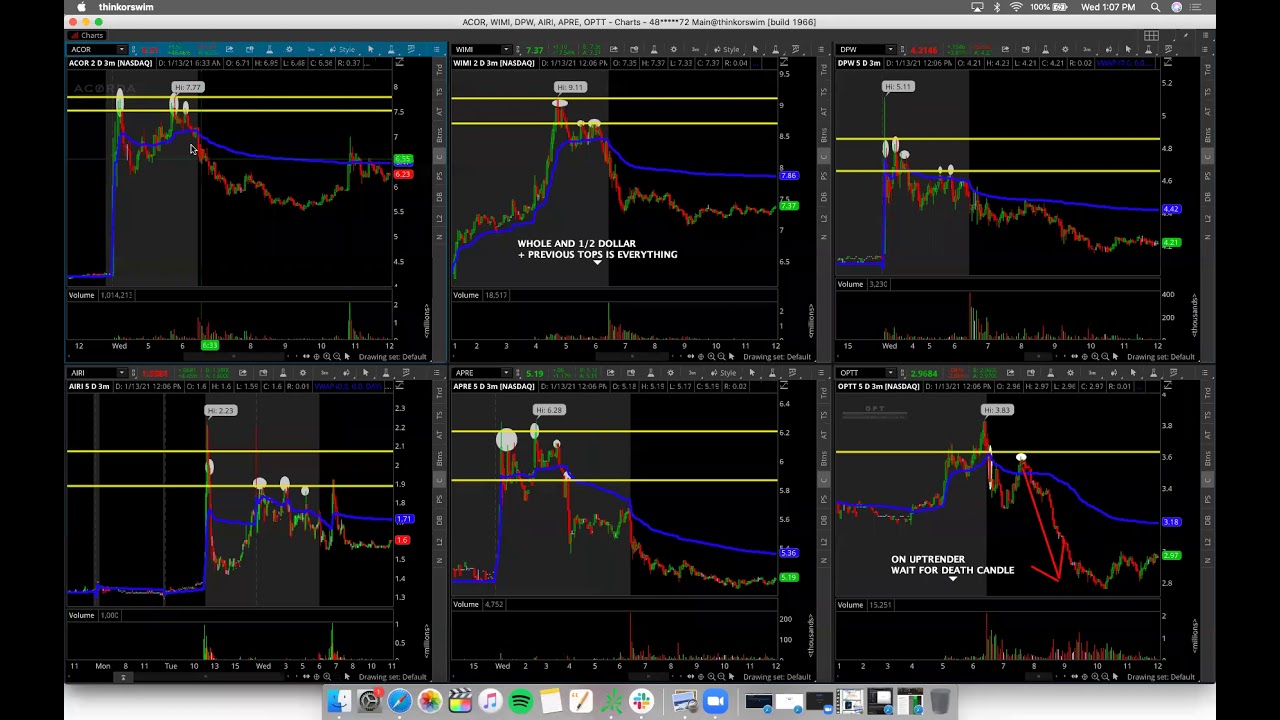Zoom out on the DPW chart
The image size is (1280, 720).
click(x=1103, y=357)
